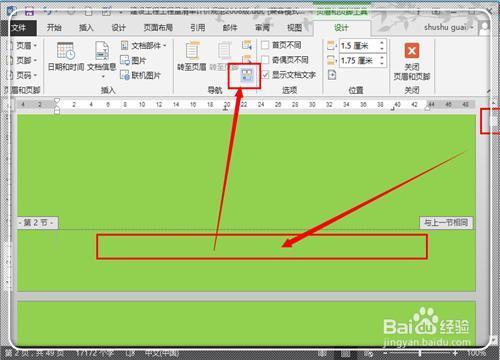Open the 页码 page number dropdown
Image resolution: width=500 pixels, height=360 pixels.
(23, 75)
